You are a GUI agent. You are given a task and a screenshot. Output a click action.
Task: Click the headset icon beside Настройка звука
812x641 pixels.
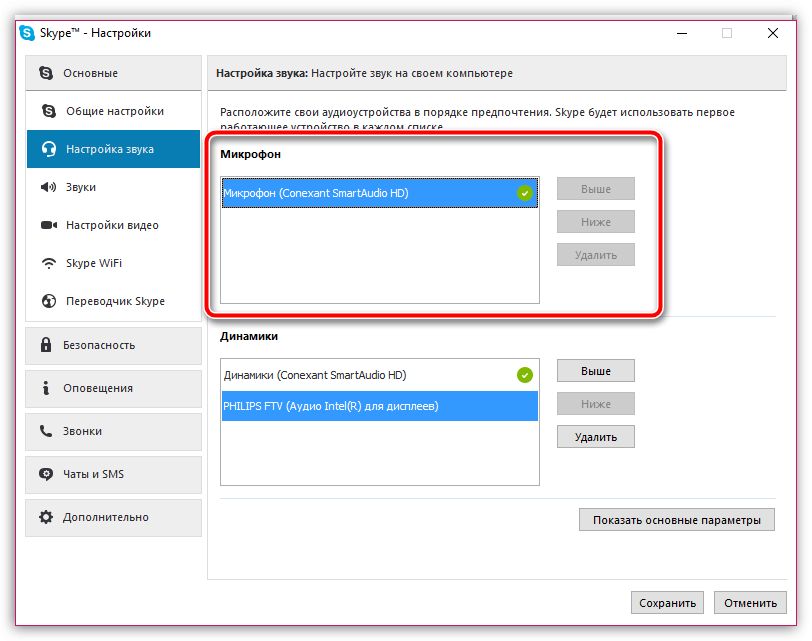click(x=49, y=149)
